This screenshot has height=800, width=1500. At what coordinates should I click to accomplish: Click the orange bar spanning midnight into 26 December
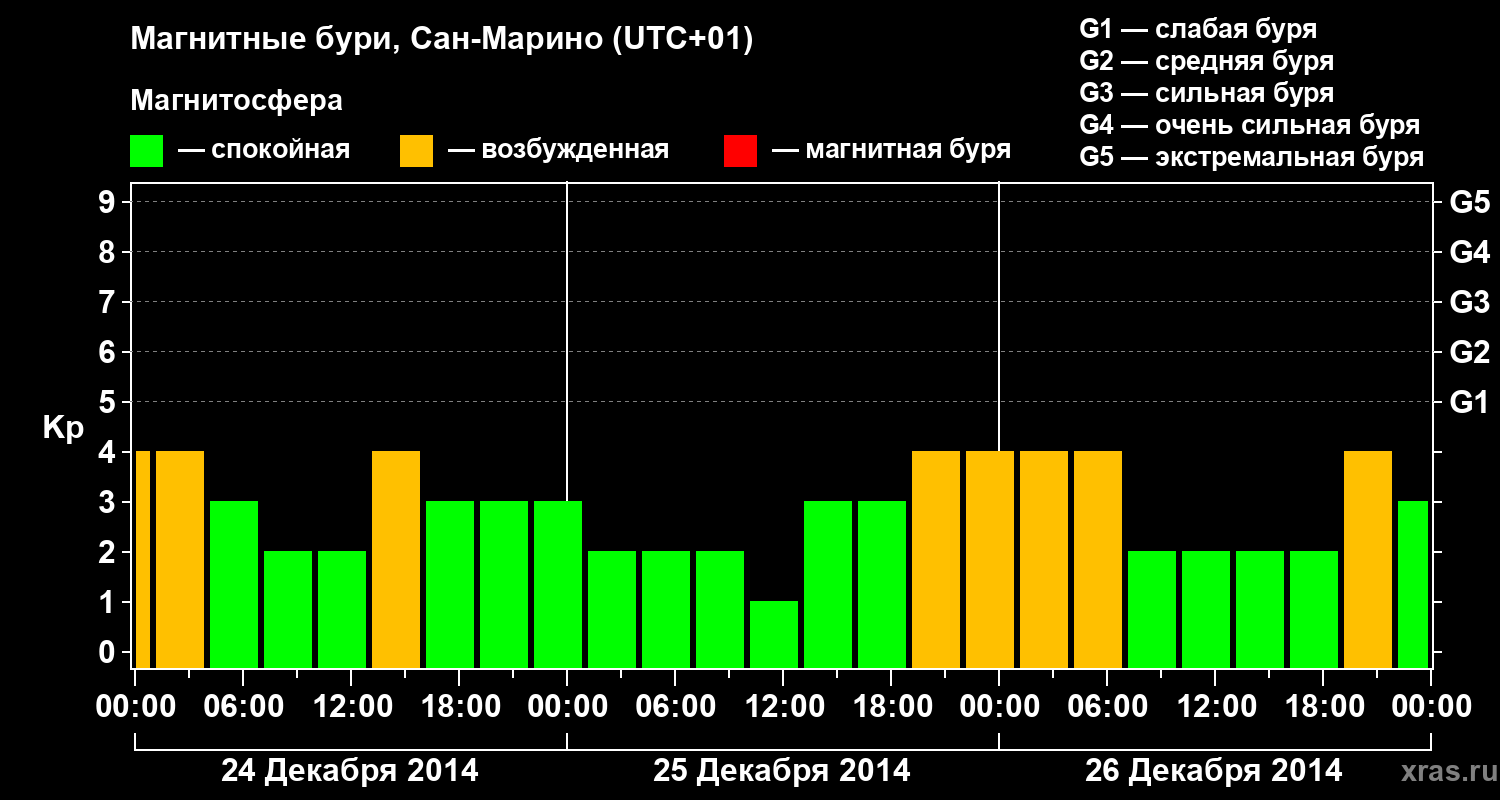(990, 559)
